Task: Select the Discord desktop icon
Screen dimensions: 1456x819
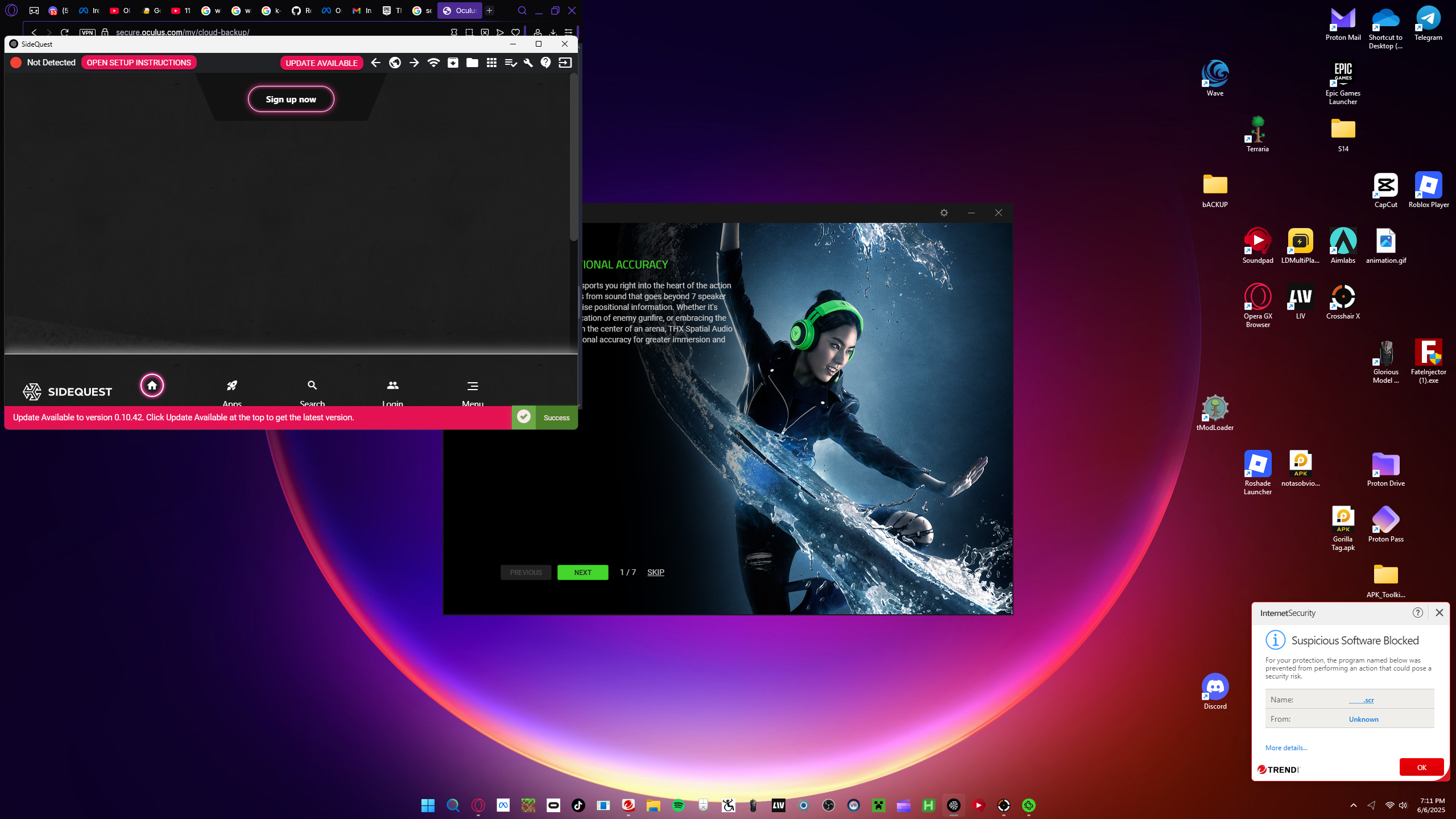Action: [1215, 692]
